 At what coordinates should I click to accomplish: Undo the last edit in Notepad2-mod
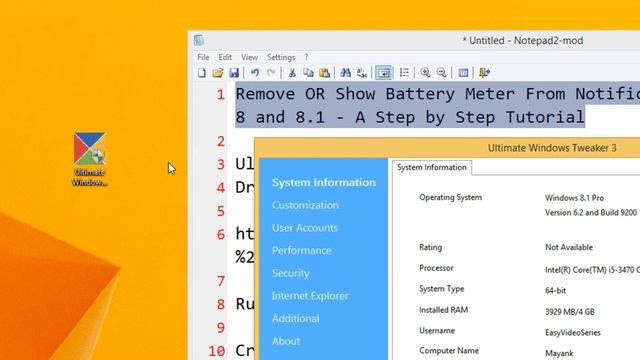click(255, 73)
